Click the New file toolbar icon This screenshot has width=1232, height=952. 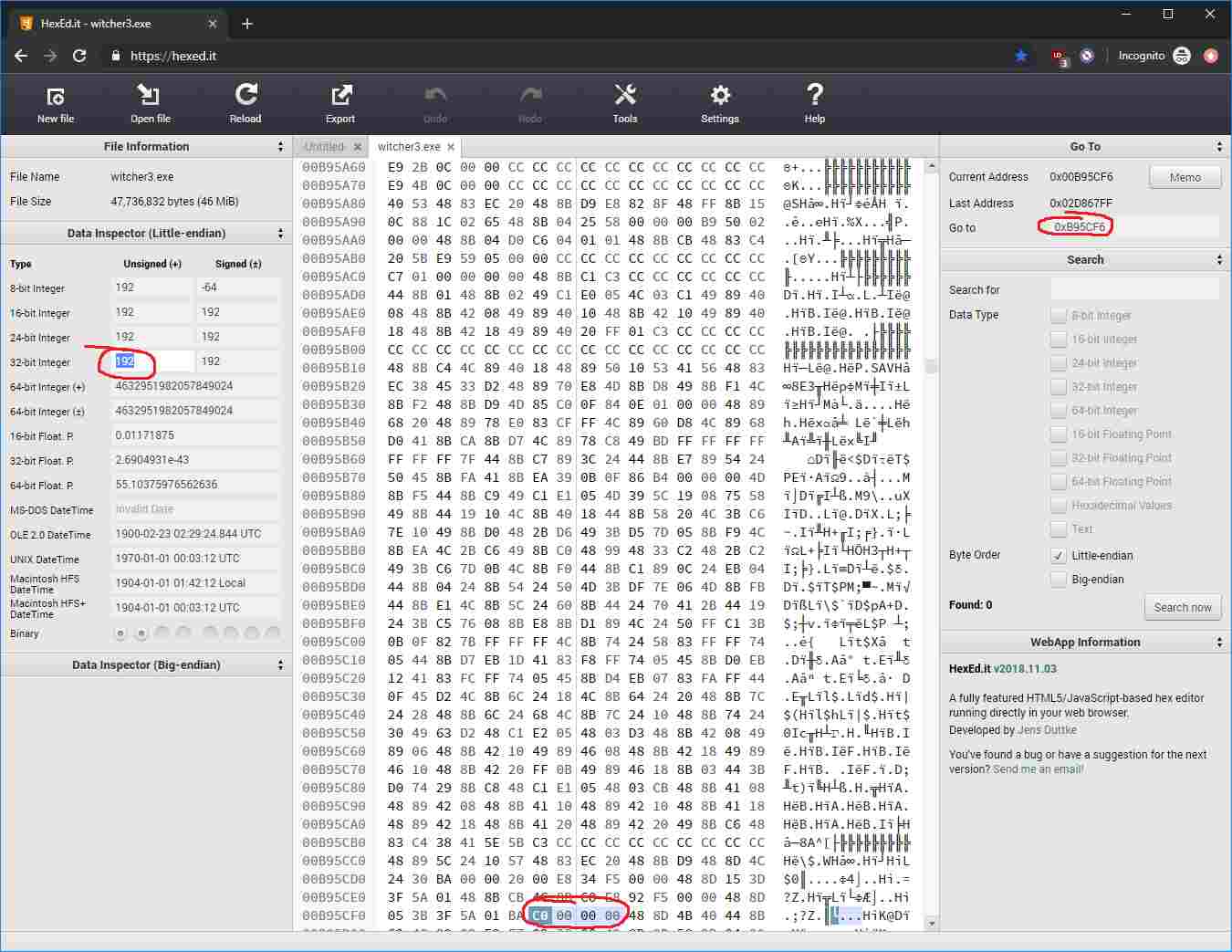(x=56, y=97)
